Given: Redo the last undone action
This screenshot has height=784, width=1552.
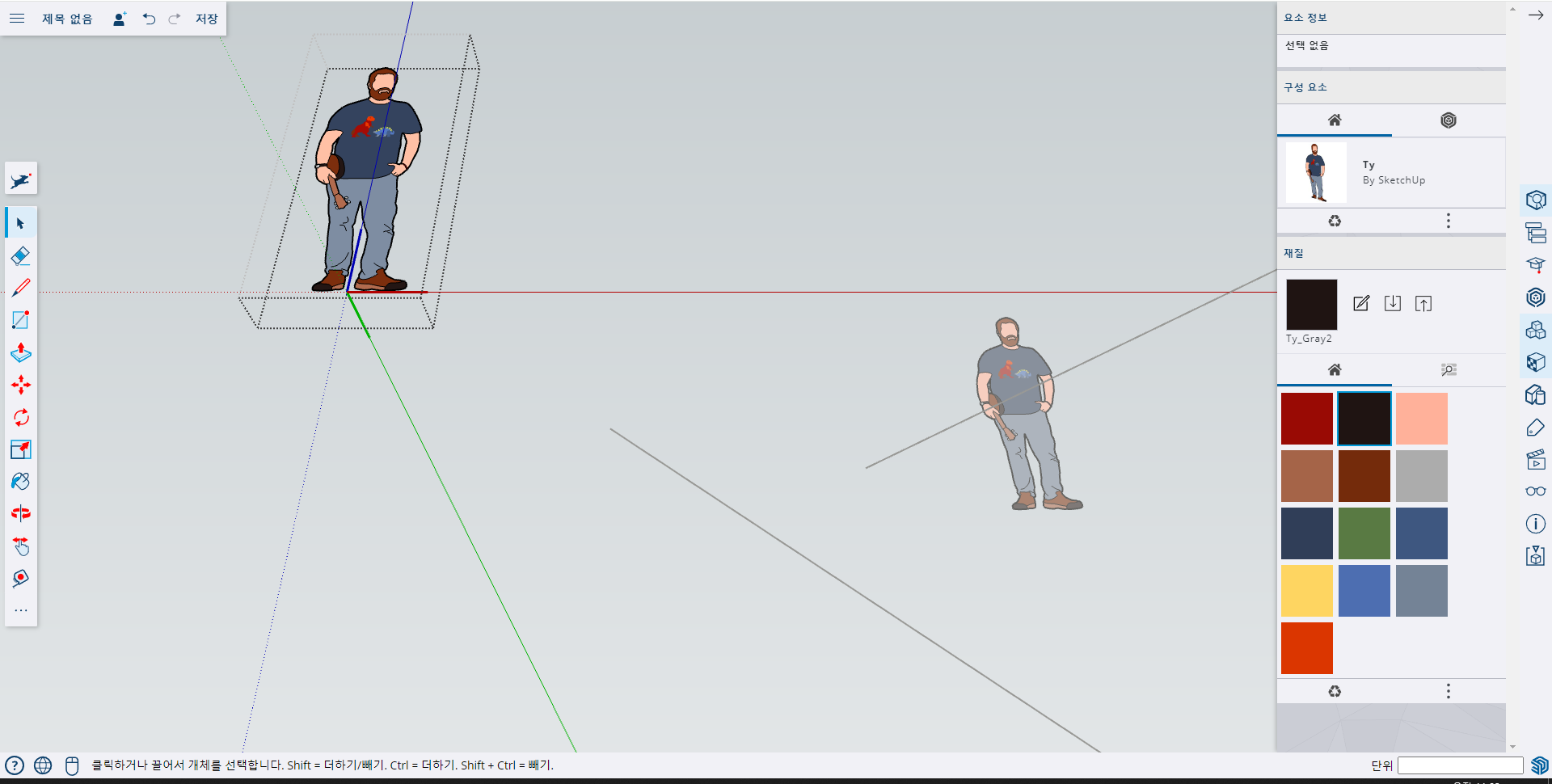Looking at the screenshot, I should (175, 19).
